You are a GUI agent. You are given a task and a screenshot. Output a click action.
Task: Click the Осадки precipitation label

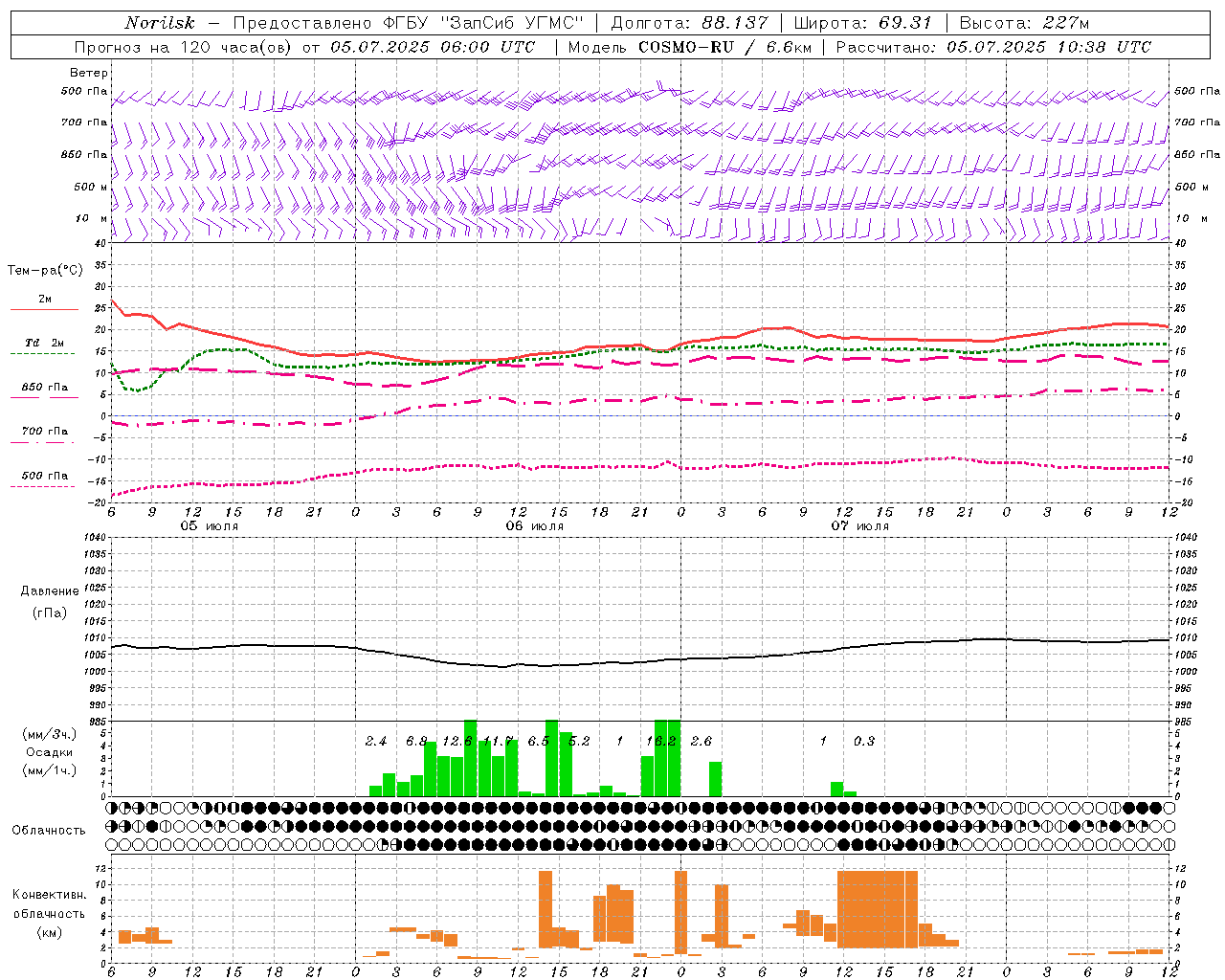[x=49, y=752]
